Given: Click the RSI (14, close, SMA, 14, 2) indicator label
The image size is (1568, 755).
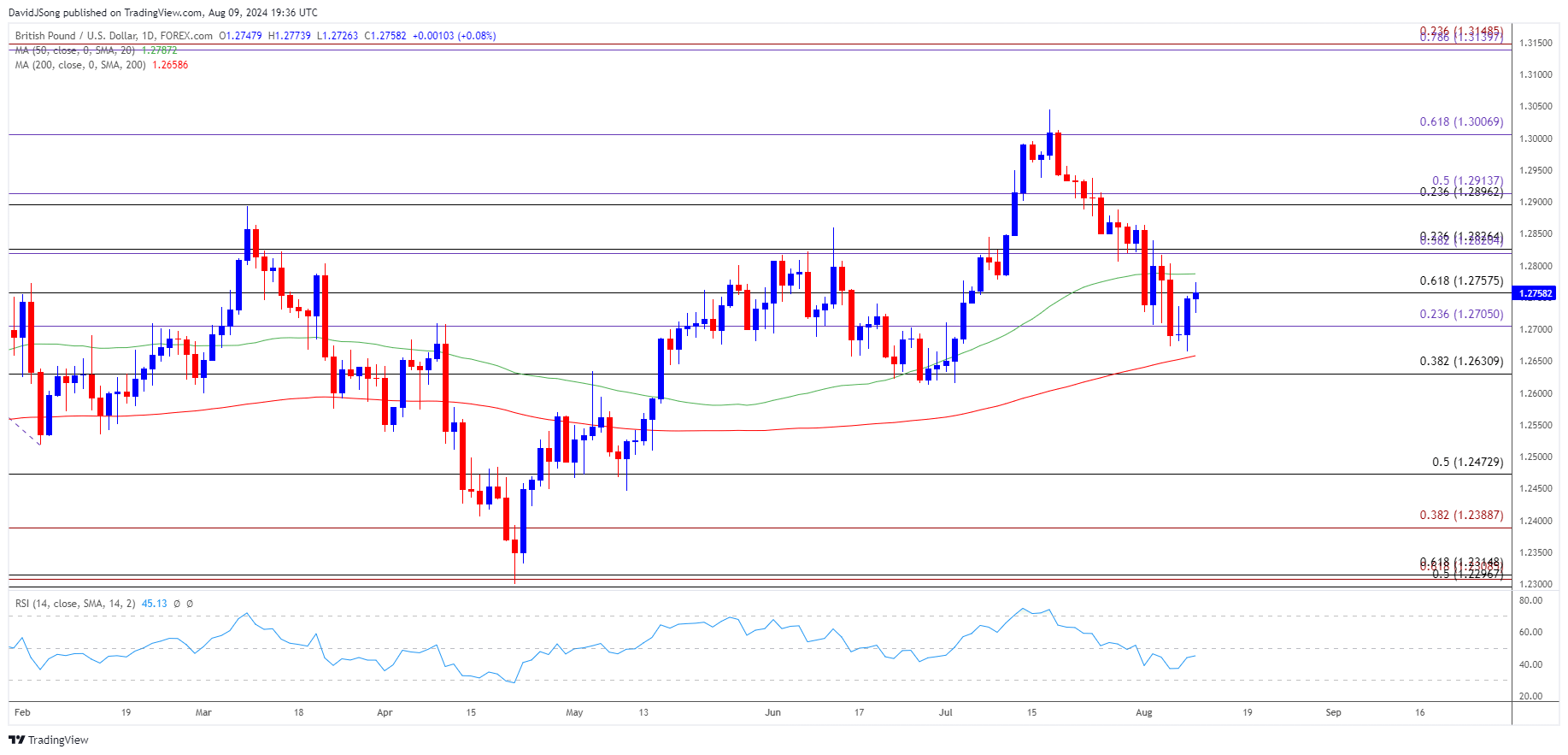Looking at the screenshot, I should coord(75,604).
